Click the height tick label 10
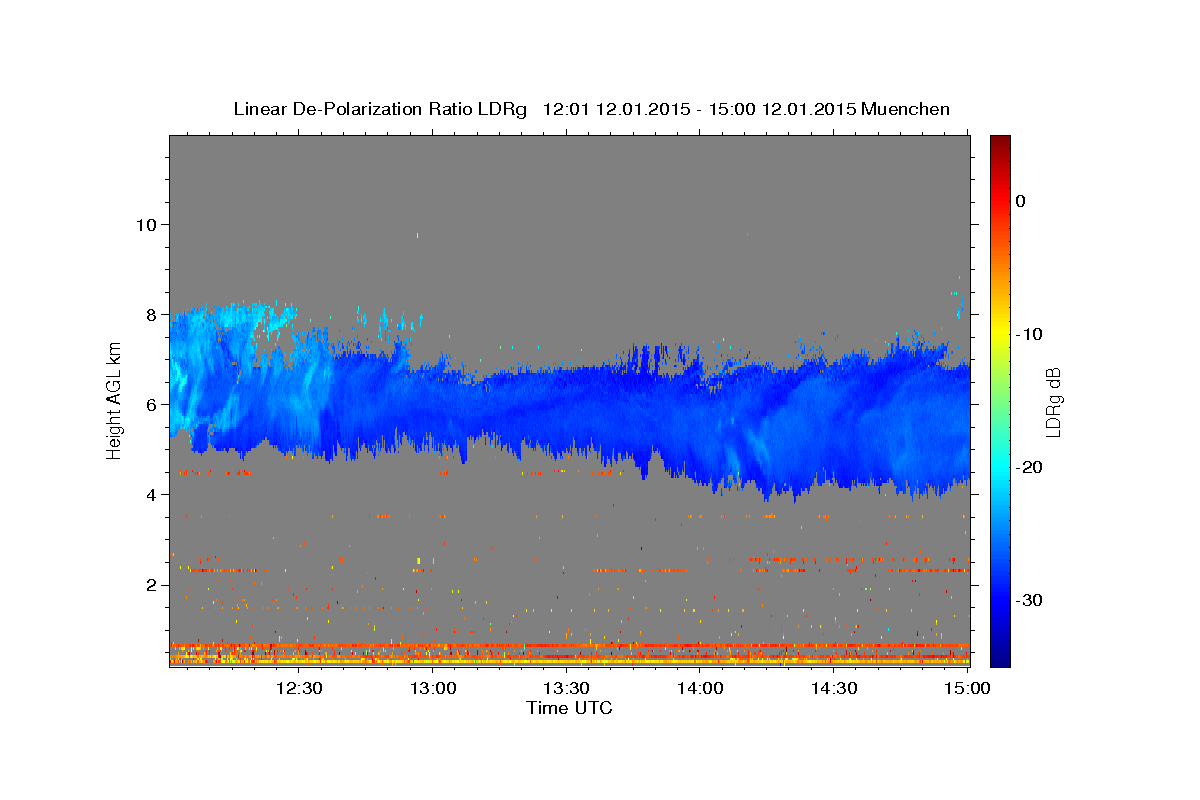Screen dimensions: 1200x800 click(x=146, y=224)
